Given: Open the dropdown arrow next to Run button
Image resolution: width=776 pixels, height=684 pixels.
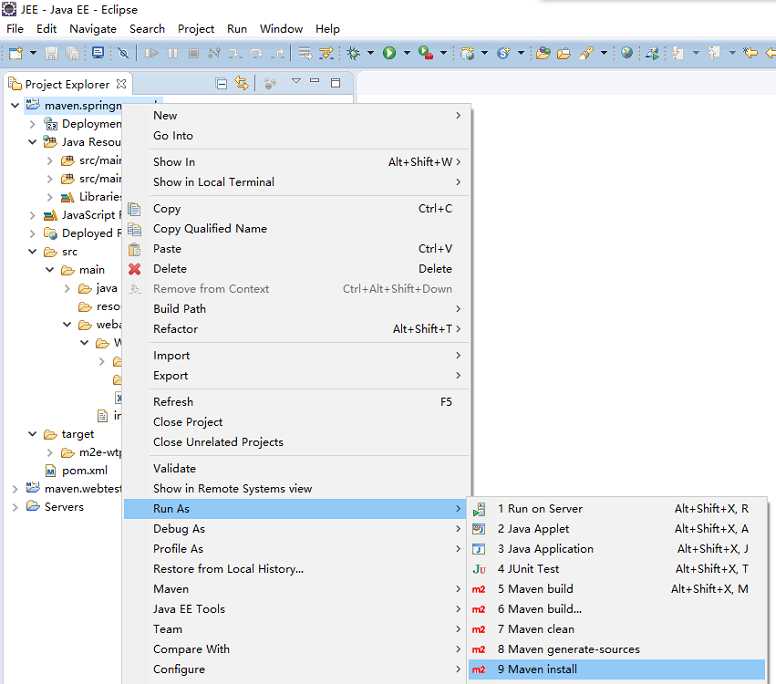Looking at the screenshot, I should click(407, 52).
